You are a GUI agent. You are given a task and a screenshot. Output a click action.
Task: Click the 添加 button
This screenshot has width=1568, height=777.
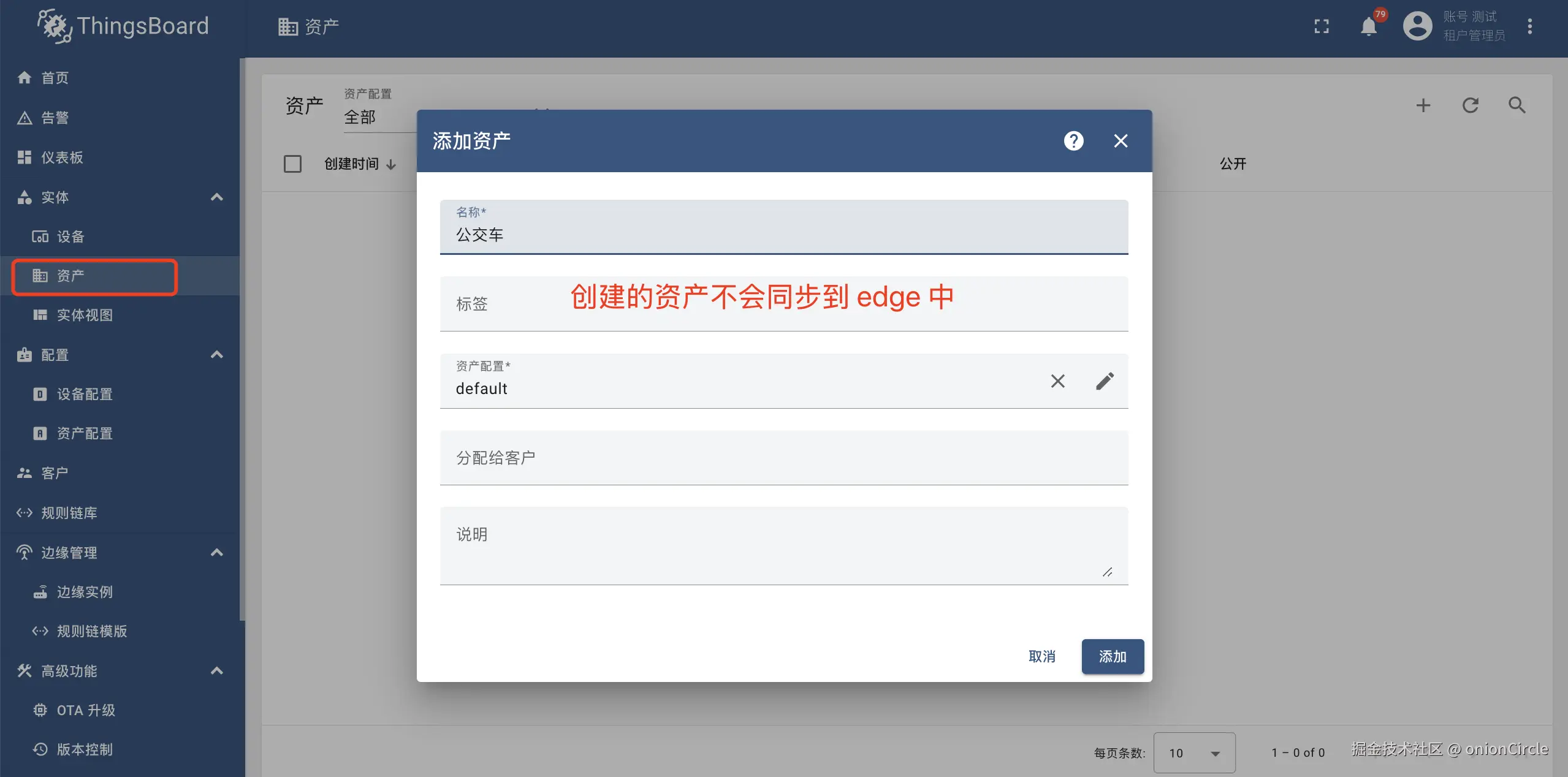click(1113, 657)
